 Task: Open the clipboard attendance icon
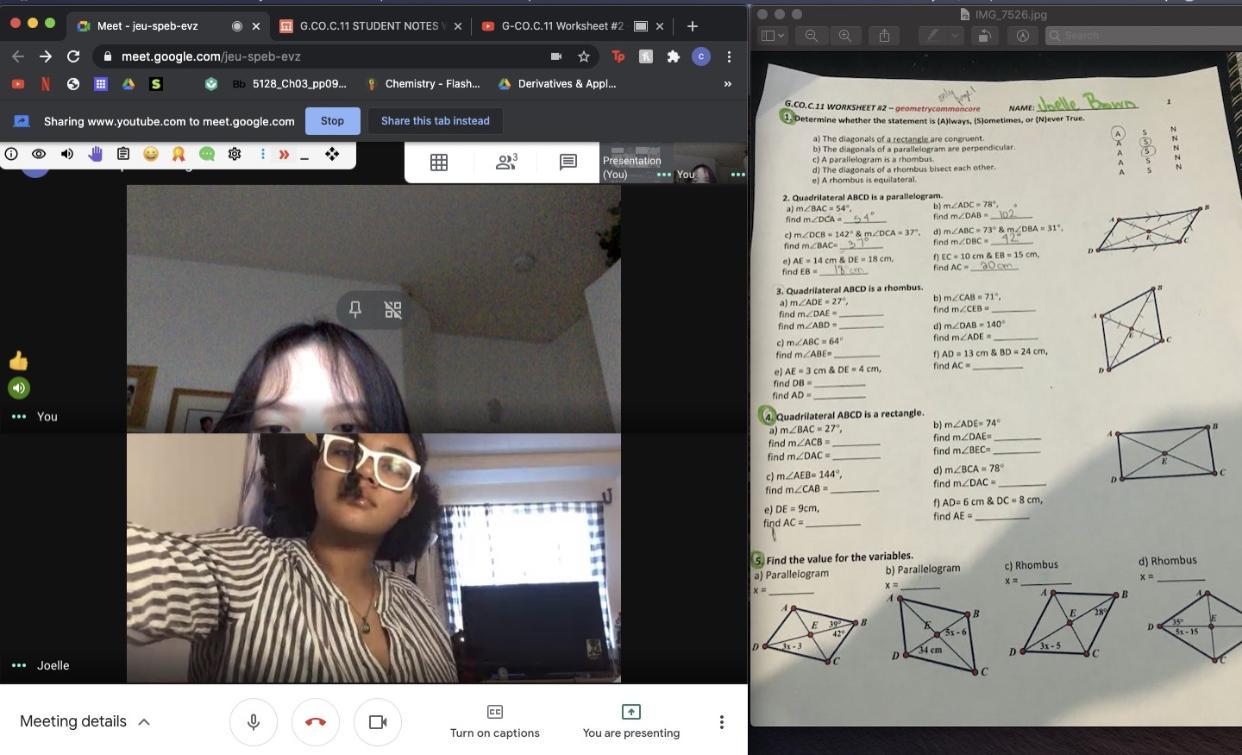tap(123, 154)
